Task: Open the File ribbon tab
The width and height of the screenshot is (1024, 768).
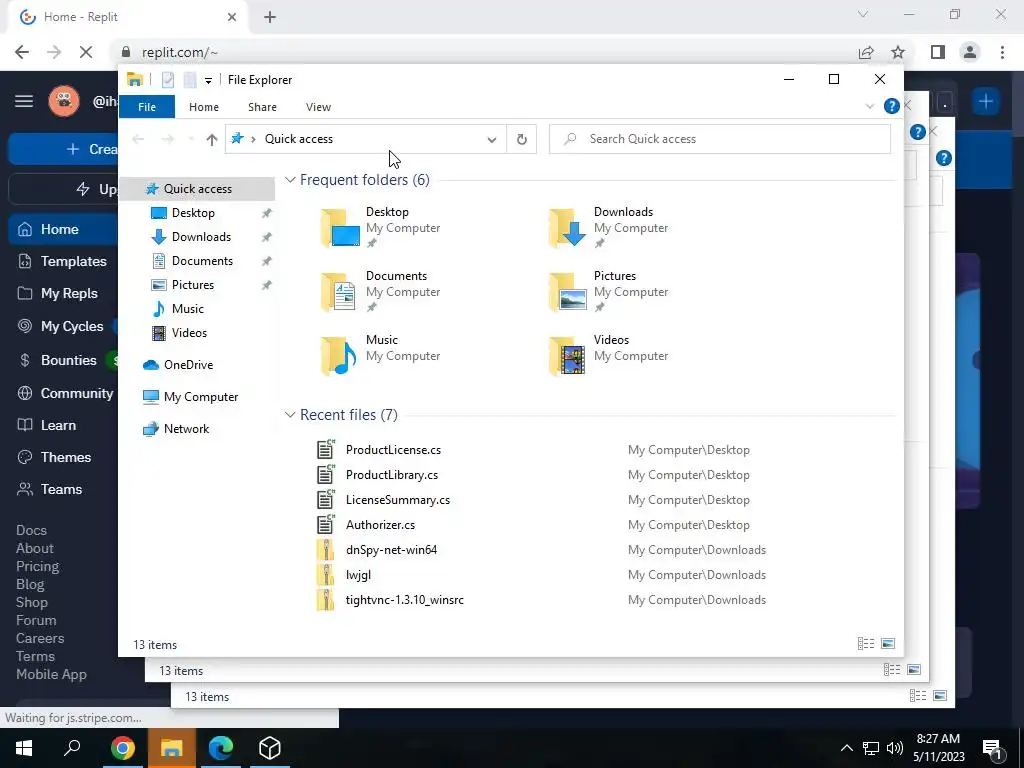Action: coord(147,107)
